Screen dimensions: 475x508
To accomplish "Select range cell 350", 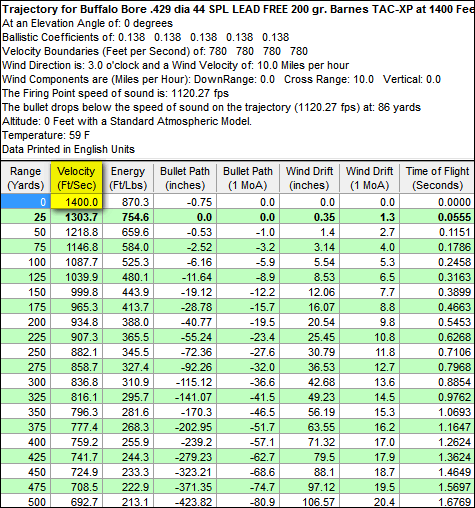I will tap(25, 412).
